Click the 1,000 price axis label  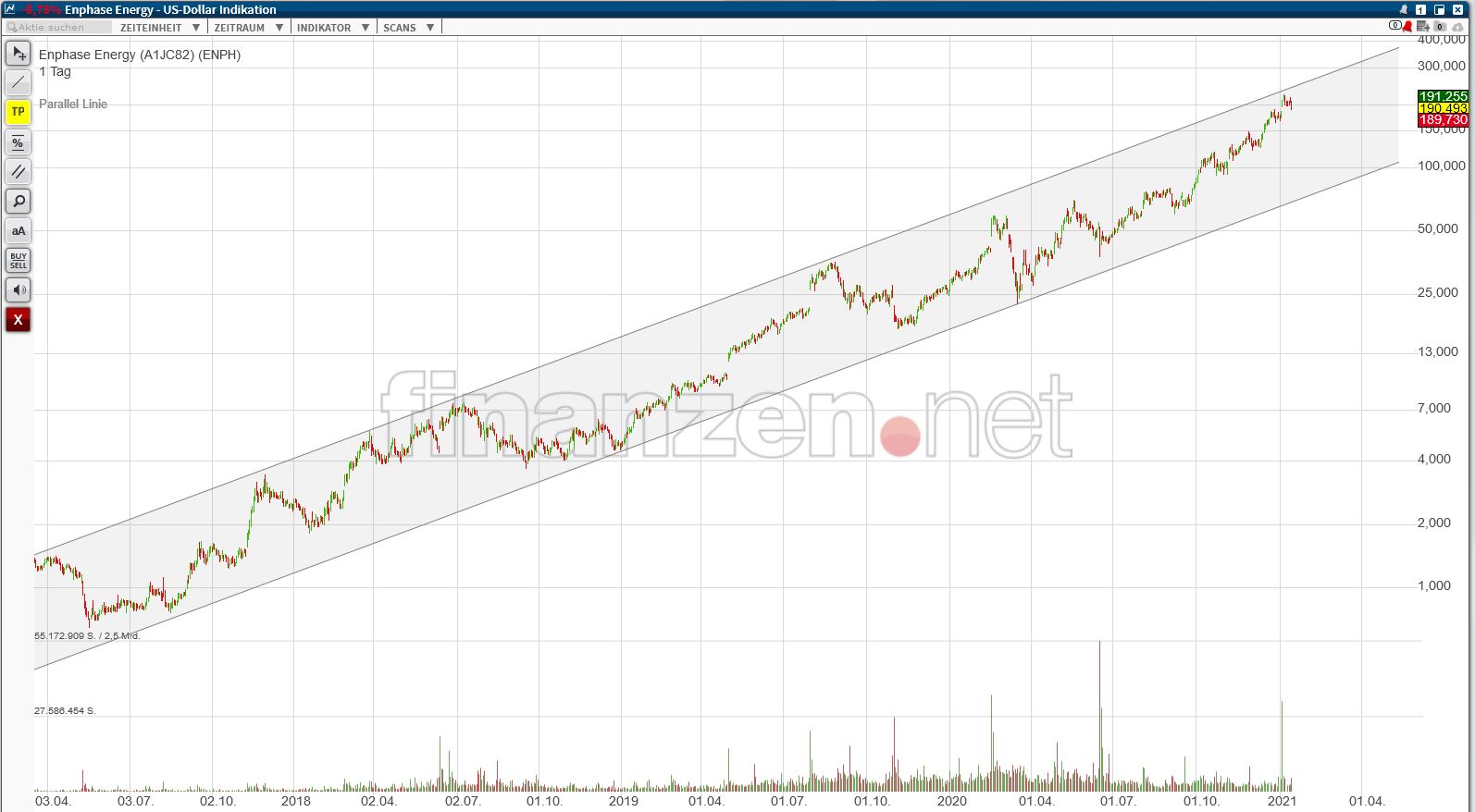(1434, 585)
